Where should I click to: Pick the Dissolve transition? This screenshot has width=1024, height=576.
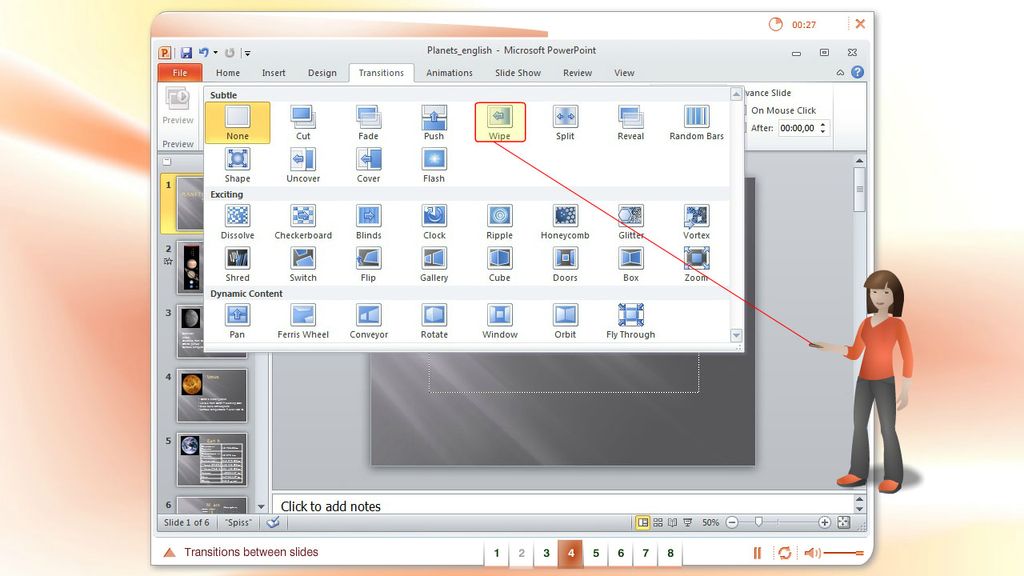tap(237, 222)
